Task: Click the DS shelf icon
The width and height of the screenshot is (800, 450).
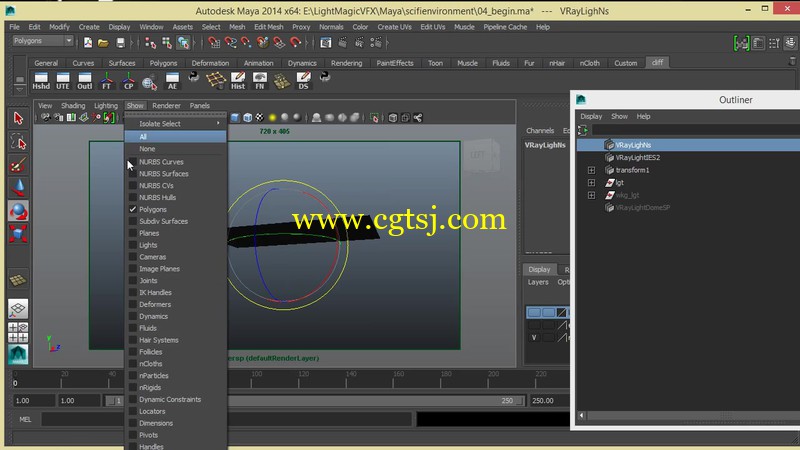Action: [x=304, y=81]
